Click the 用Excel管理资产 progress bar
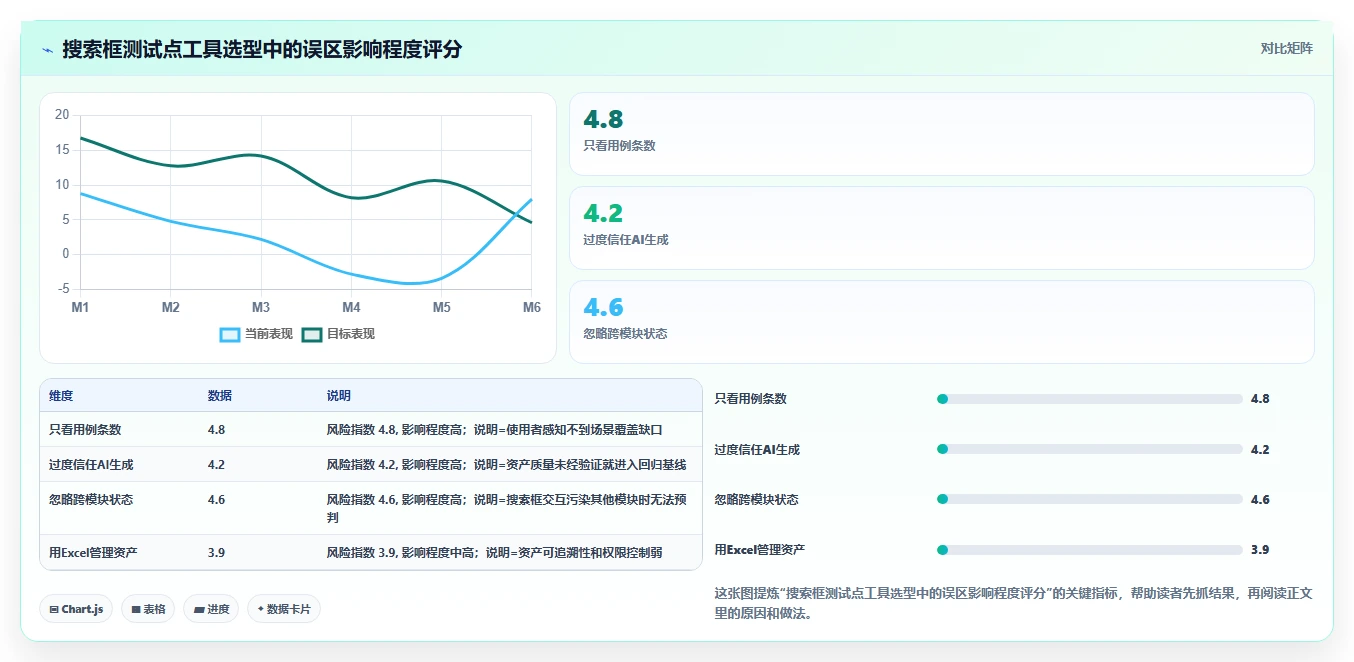This screenshot has width=1354, height=662. coord(1089,550)
